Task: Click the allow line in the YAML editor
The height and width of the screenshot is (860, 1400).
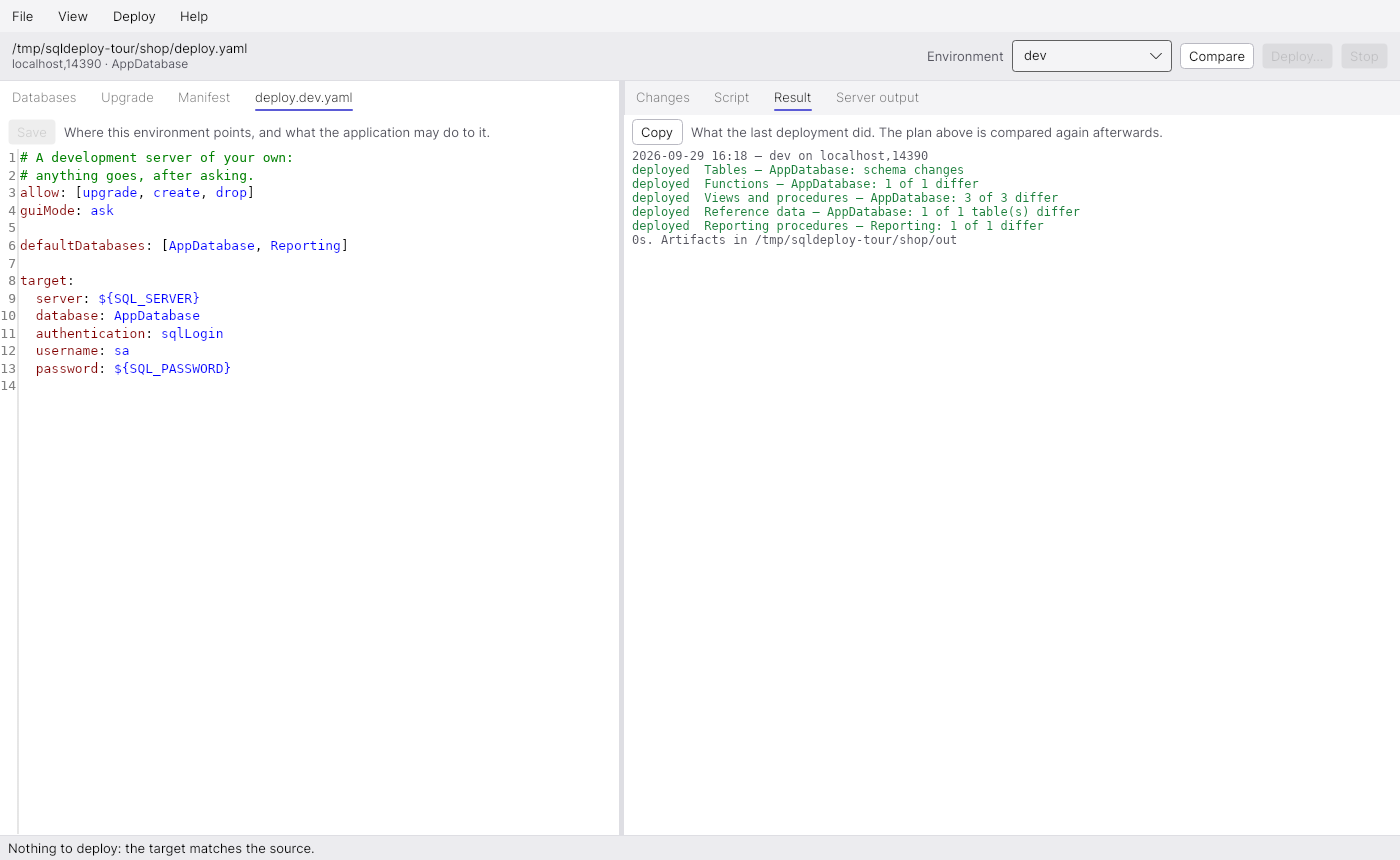Action: click(137, 192)
